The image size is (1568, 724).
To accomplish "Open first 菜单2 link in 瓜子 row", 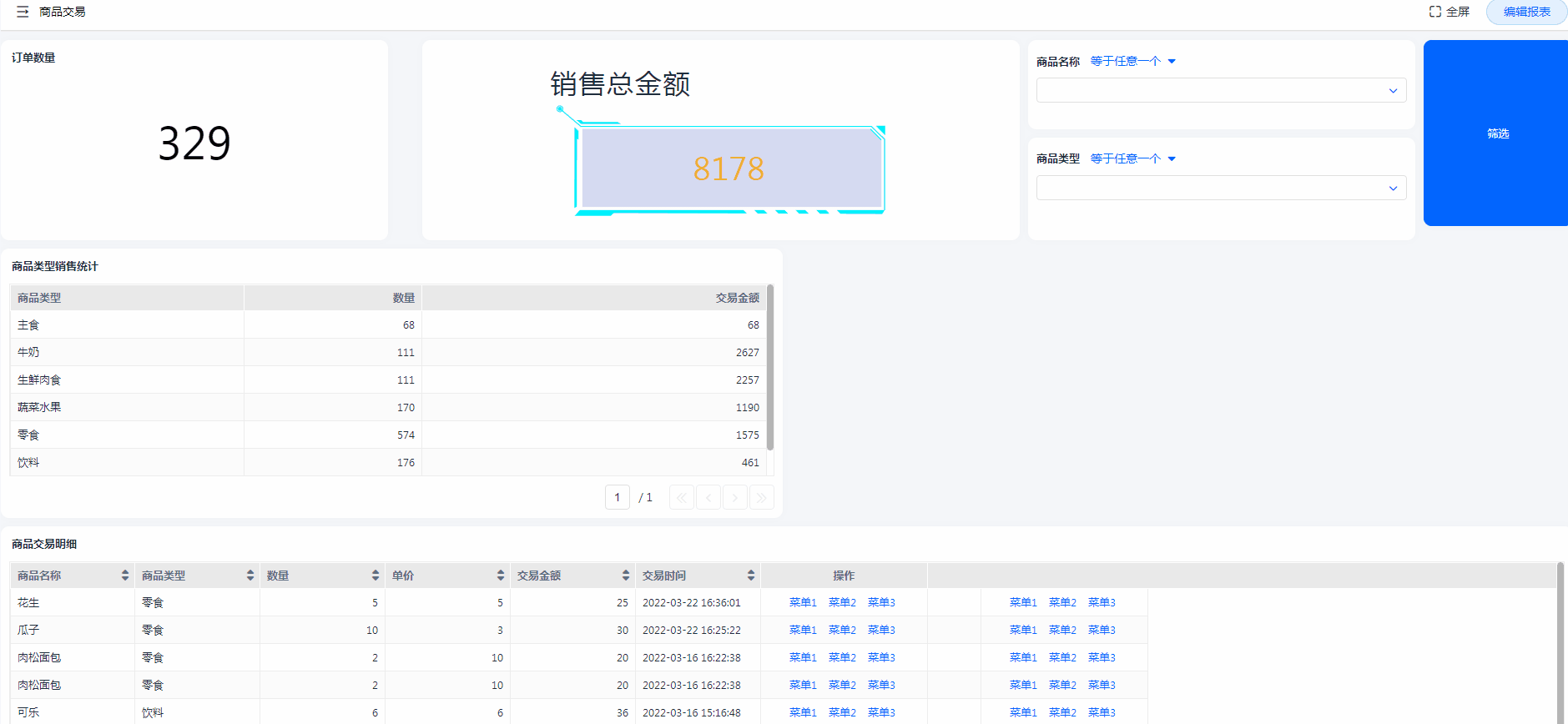I will pyautogui.click(x=842, y=630).
